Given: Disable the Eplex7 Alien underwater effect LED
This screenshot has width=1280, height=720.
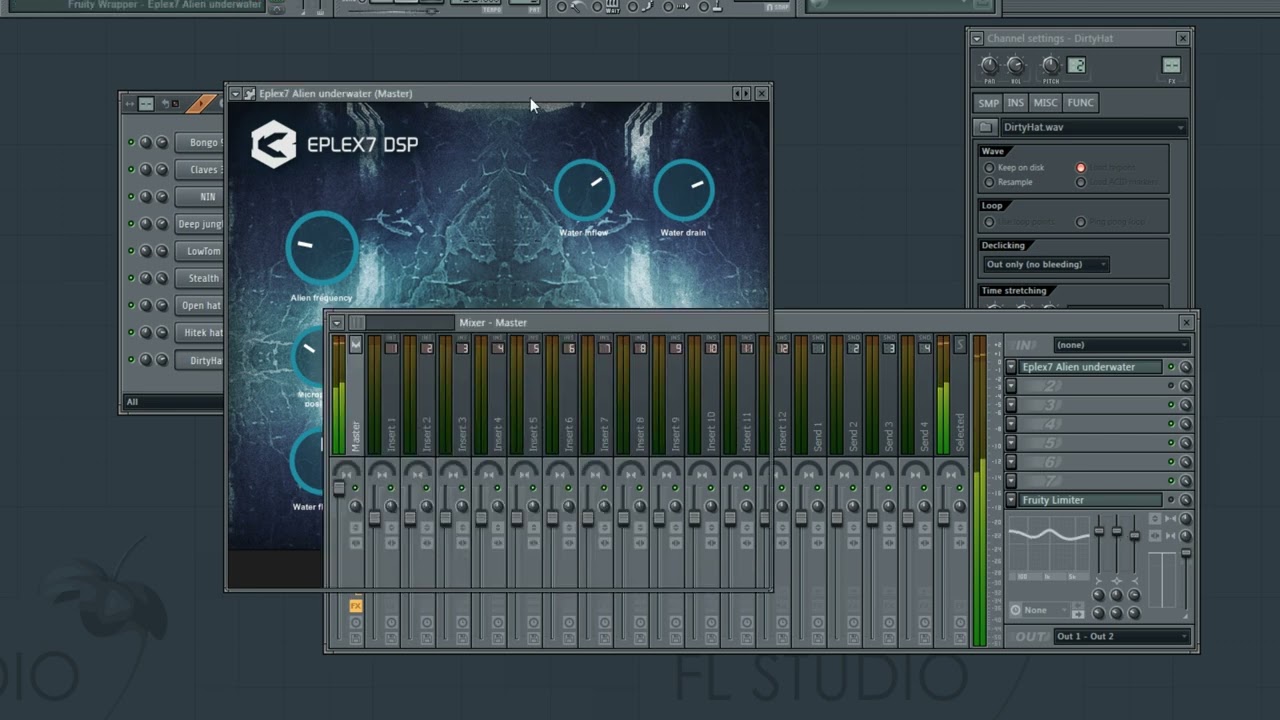Looking at the screenshot, I should click(x=1171, y=367).
